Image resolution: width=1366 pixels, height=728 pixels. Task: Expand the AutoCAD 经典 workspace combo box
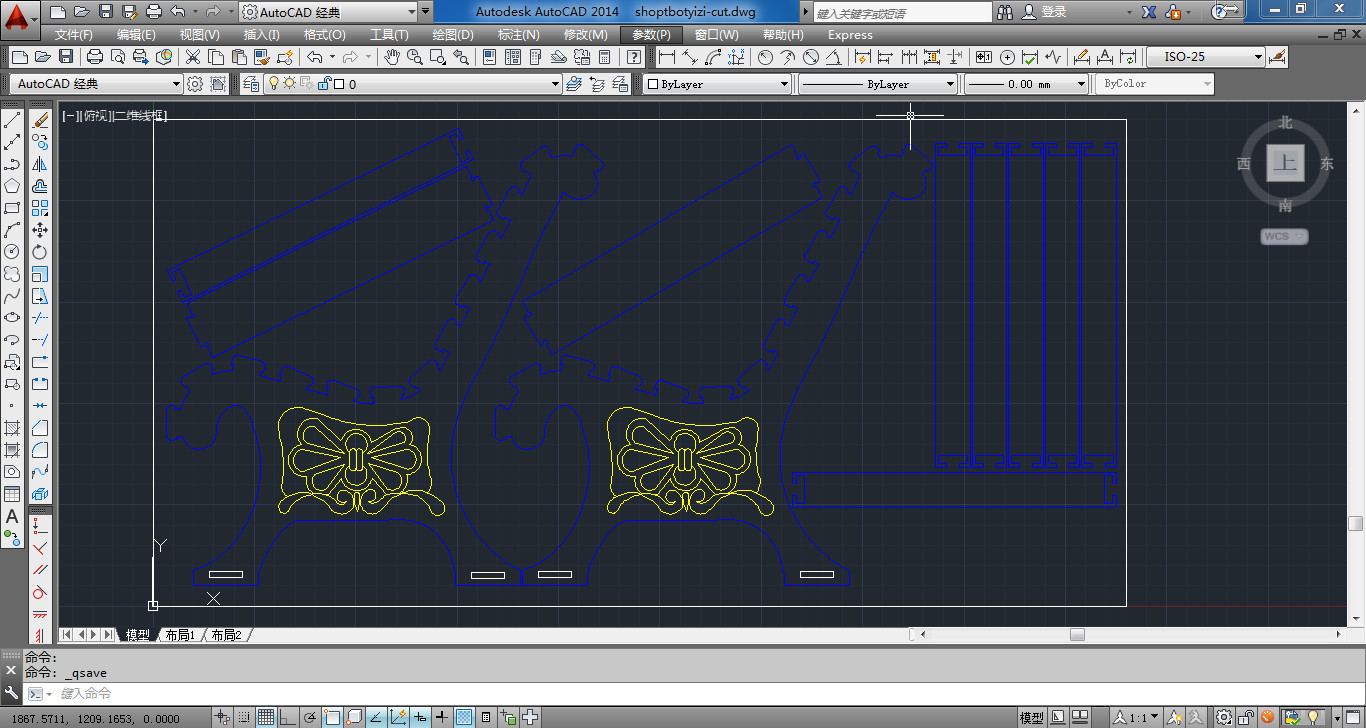coord(96,84)
